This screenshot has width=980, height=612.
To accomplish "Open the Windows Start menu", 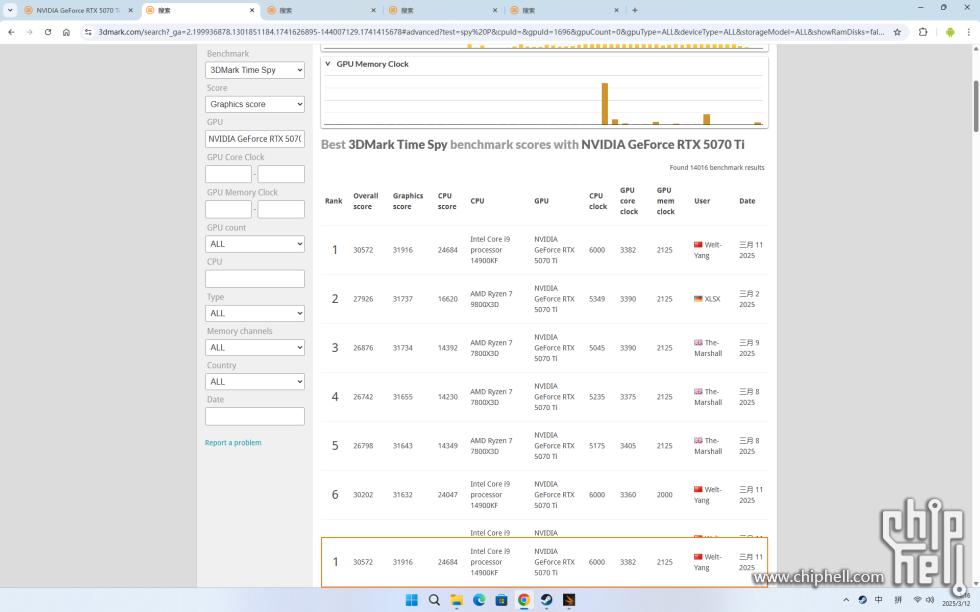I will point(411,600).
